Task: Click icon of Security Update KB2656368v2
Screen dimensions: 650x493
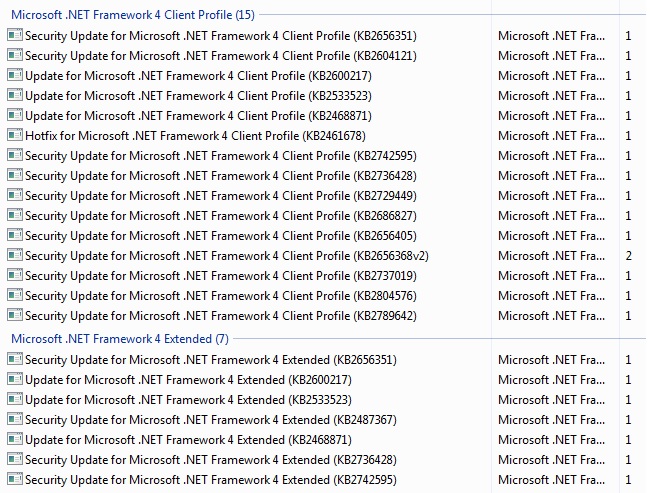Action: (x=15, y=255)
